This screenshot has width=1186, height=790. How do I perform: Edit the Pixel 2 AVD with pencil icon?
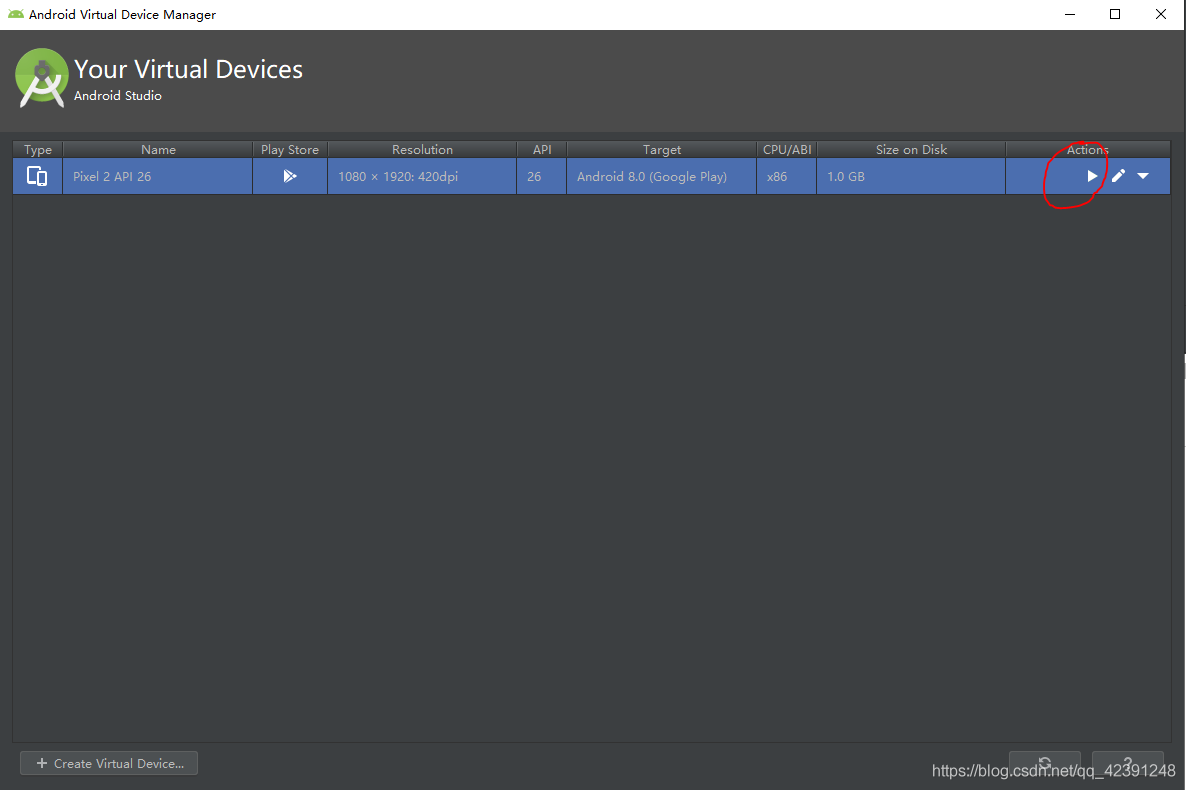(1117, 175)
